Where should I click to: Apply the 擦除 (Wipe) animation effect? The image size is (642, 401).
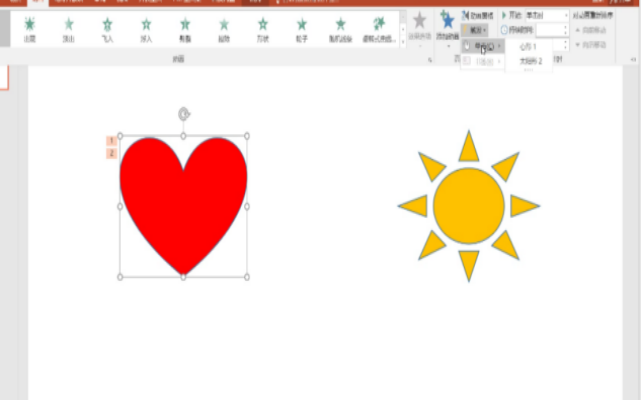pyautogui.click(x=224, y=29)
